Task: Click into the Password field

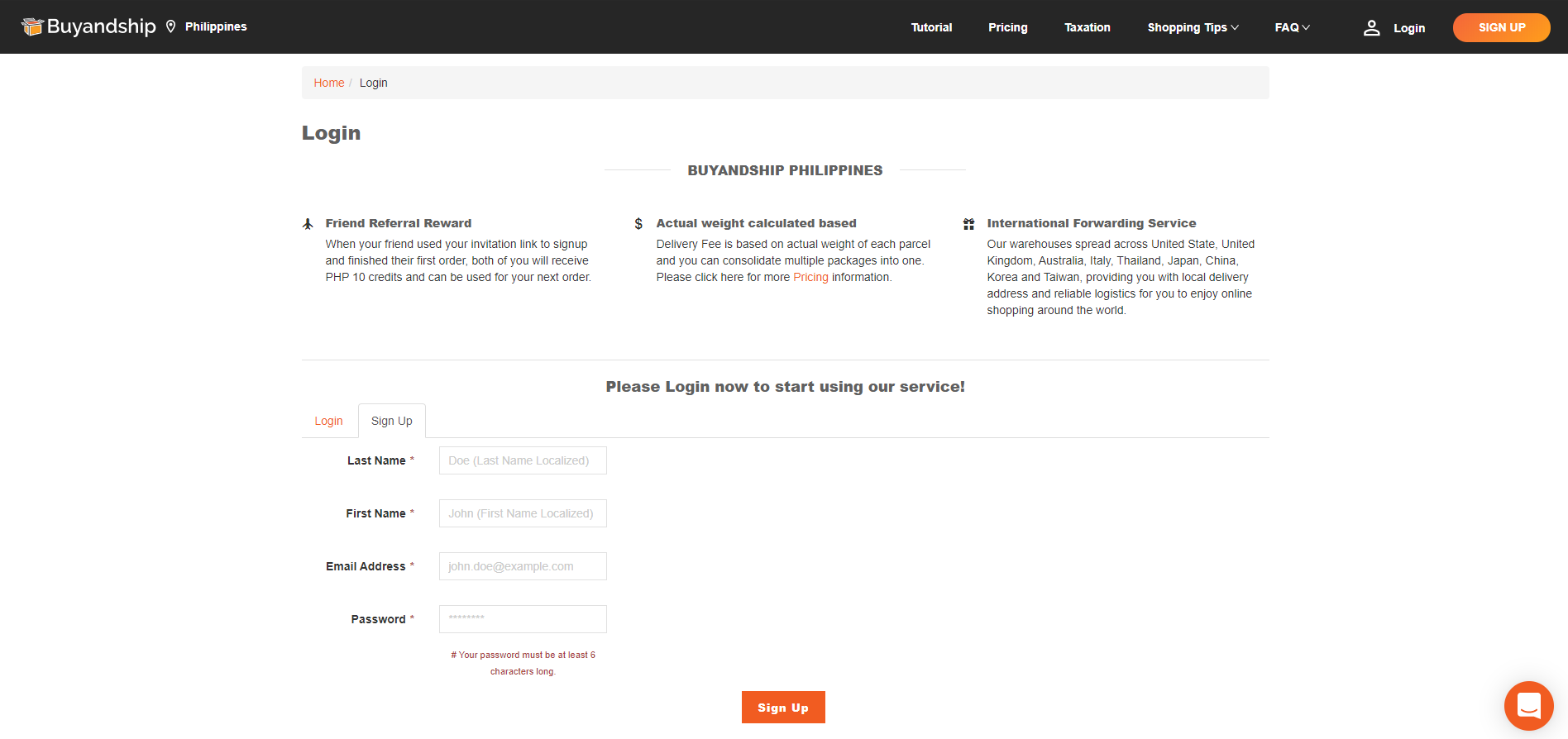Action: coord(523,619)
